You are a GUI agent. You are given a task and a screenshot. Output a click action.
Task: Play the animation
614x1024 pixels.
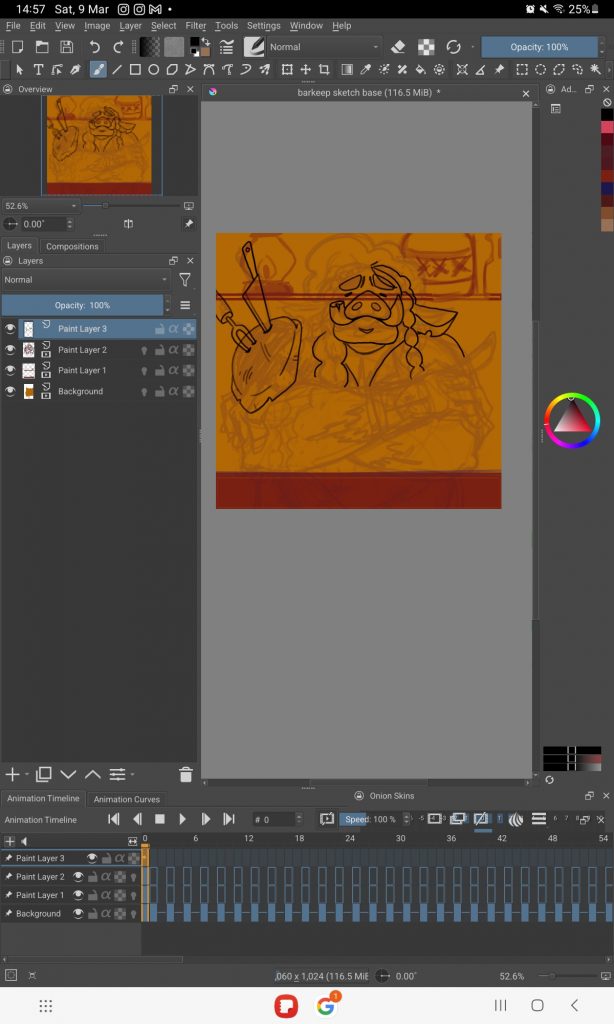[x=182, y=819]
